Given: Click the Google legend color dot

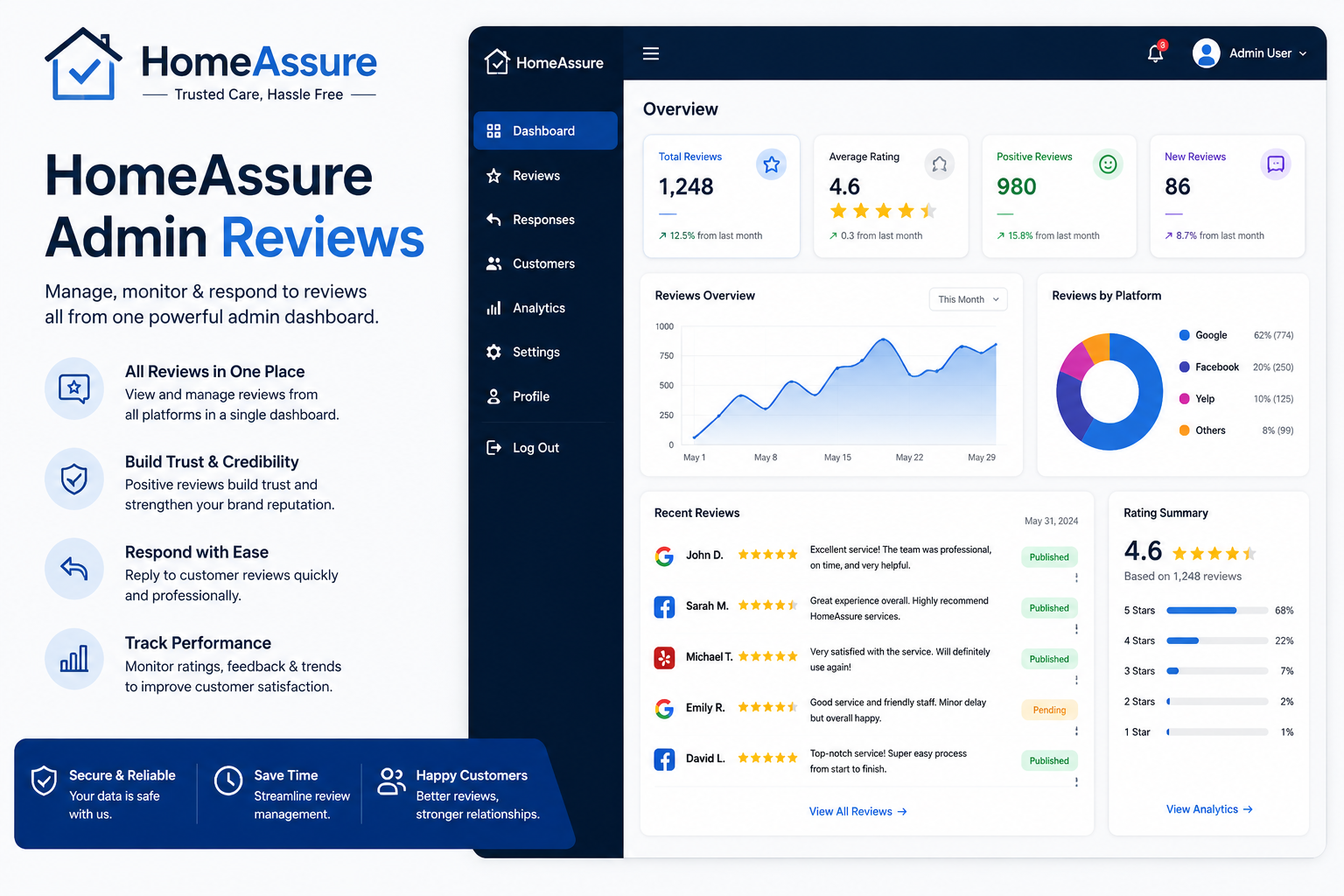Looking at the screenshot, I should (1185, 335).
